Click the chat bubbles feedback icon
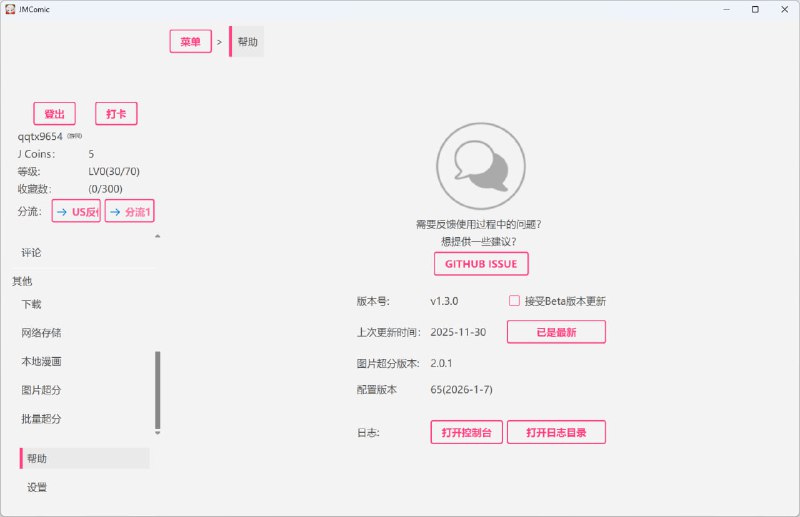Image resolution: width=800 pixels, height=517 pixels. coord(481,166)
